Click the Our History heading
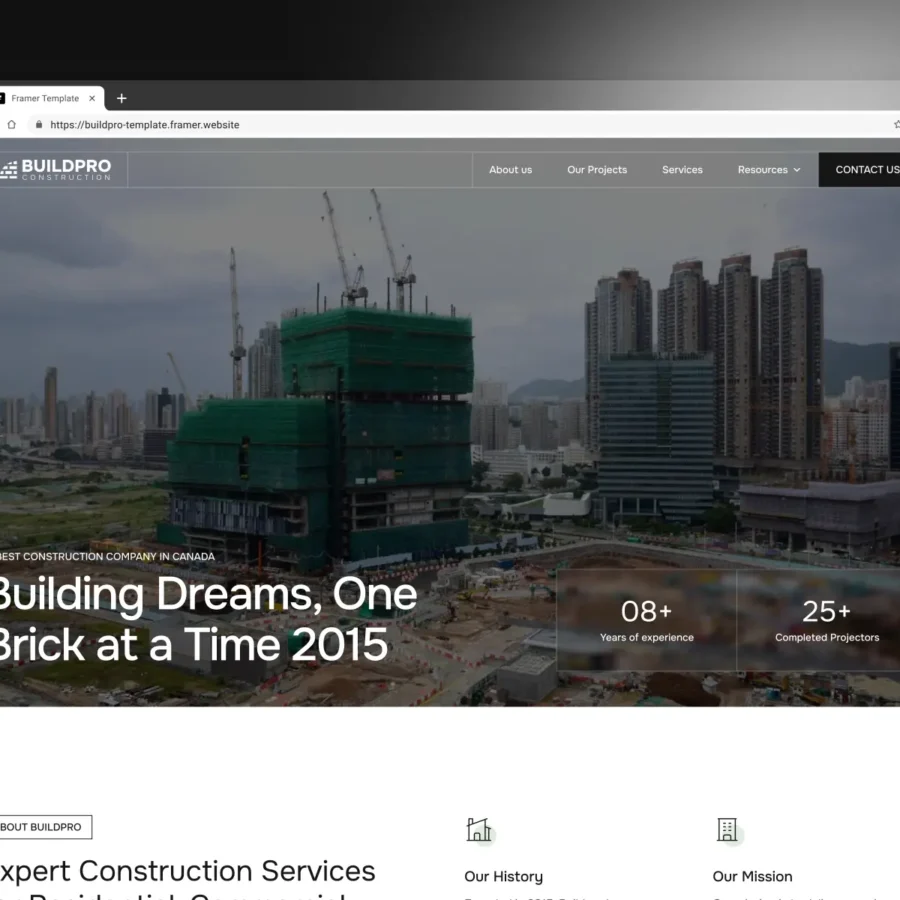Screen dimensions: 900x900 pyautogui.click(x=503, y=876)
